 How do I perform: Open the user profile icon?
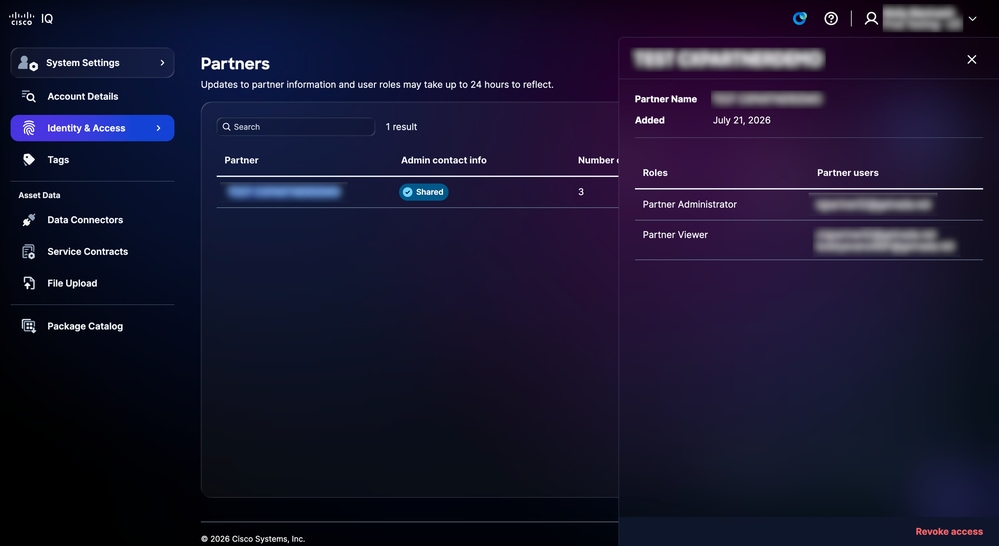click(x=871, y=18)
